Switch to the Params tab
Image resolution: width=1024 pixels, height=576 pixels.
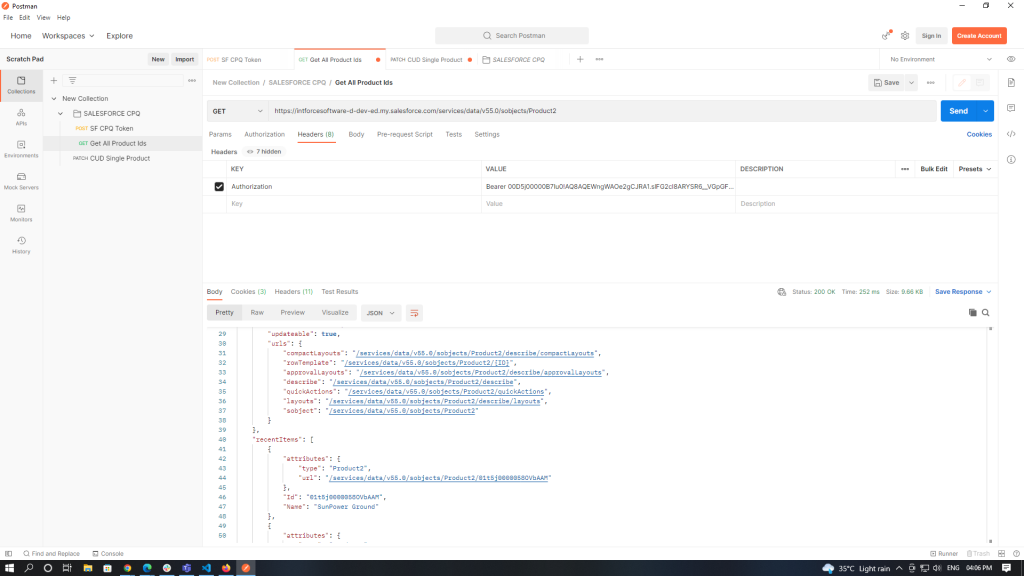pos(220,135)
